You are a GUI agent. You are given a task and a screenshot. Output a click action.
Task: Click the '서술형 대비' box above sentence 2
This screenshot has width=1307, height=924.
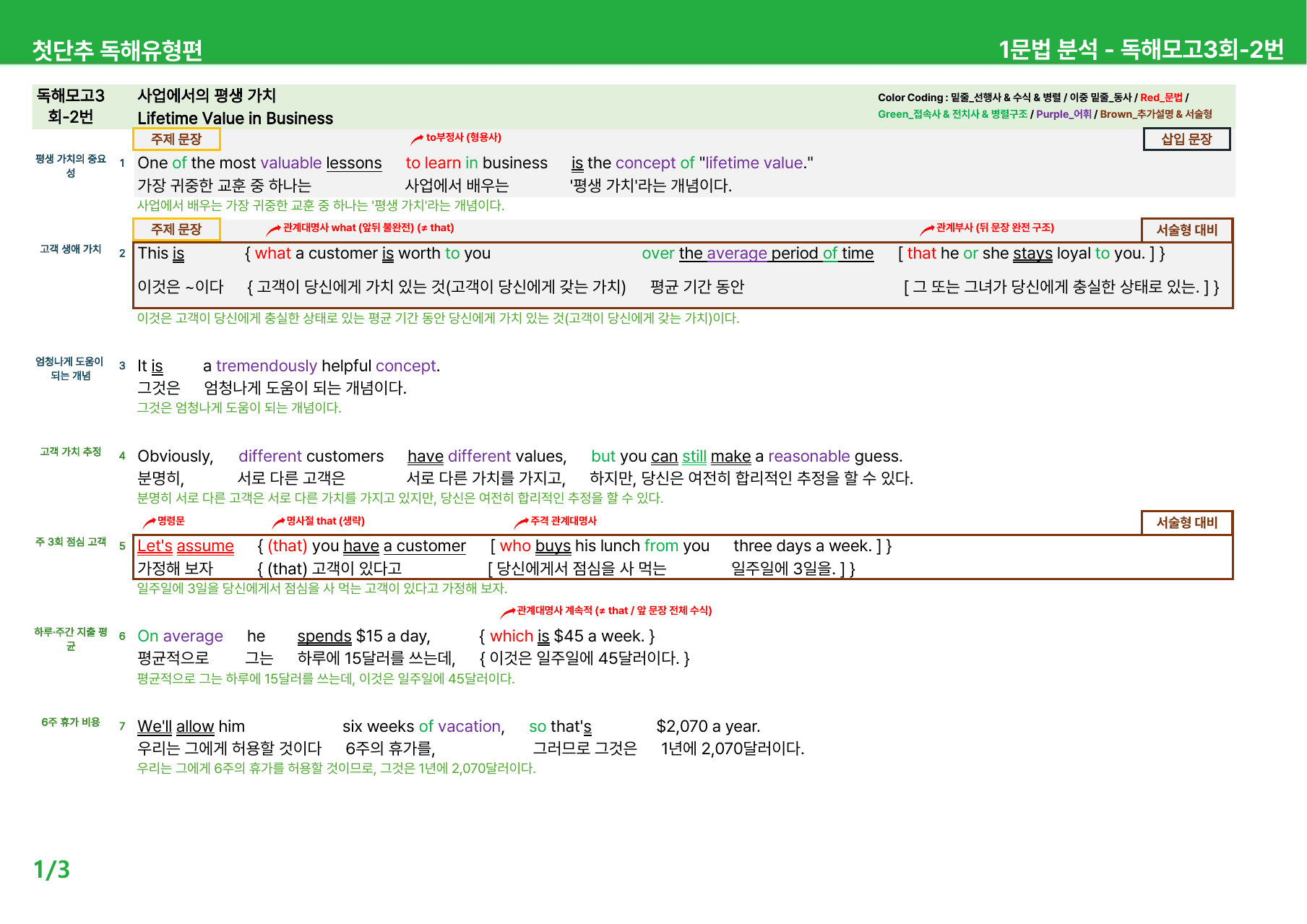click(x=1186, y=230)
